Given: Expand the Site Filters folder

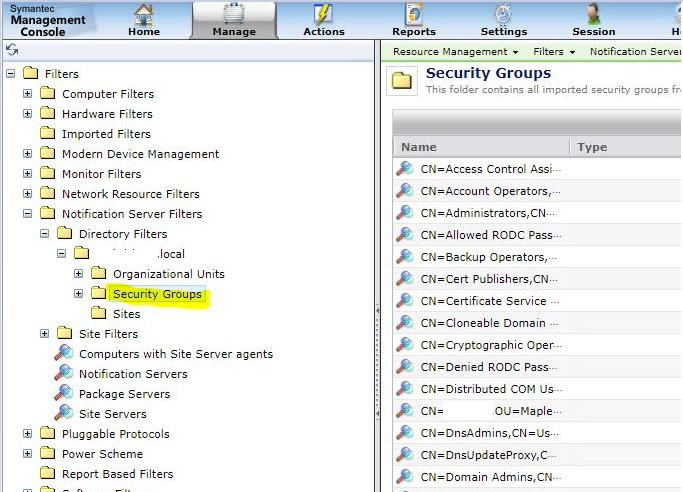Looking at the screenshot, I should click(x=45, y=334).
